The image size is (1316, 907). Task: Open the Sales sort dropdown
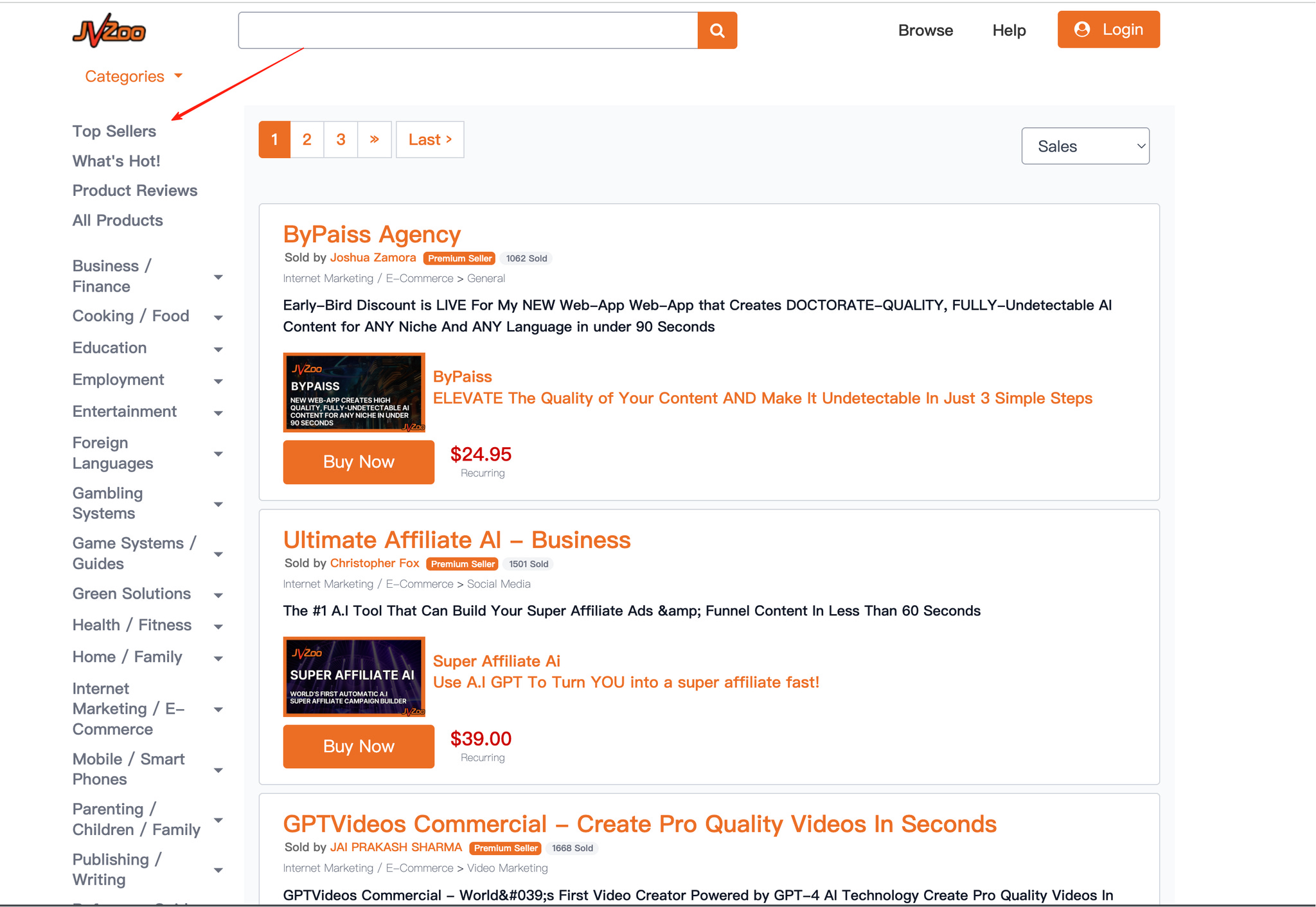1085,146
